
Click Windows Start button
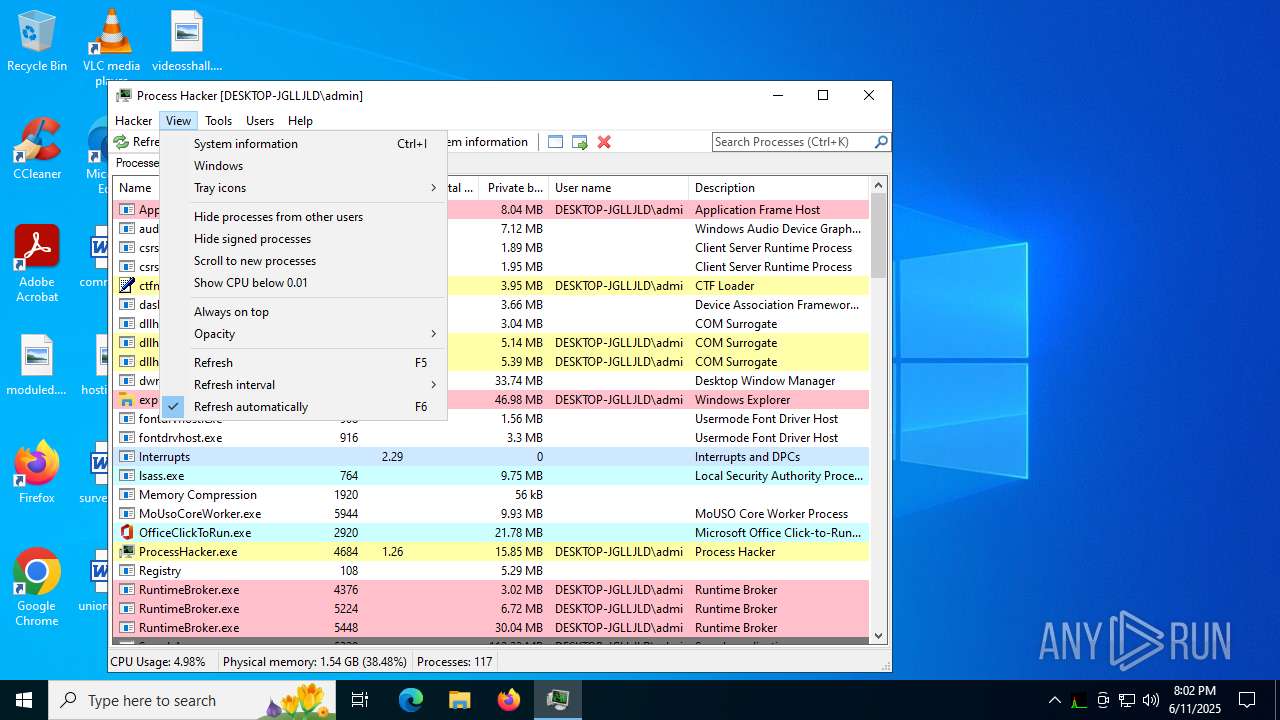point(24,700)
